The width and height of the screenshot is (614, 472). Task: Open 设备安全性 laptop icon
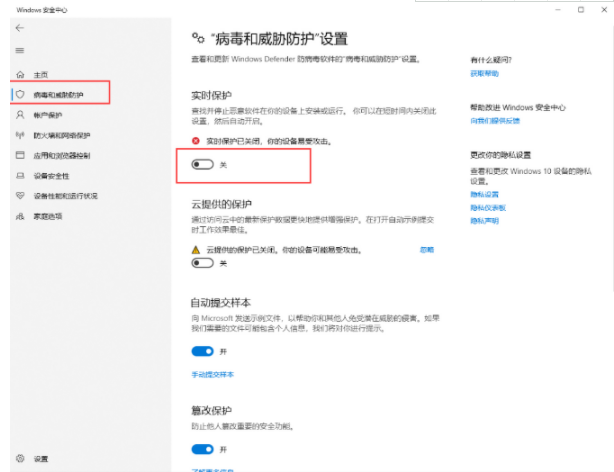[x=20, y=175]
